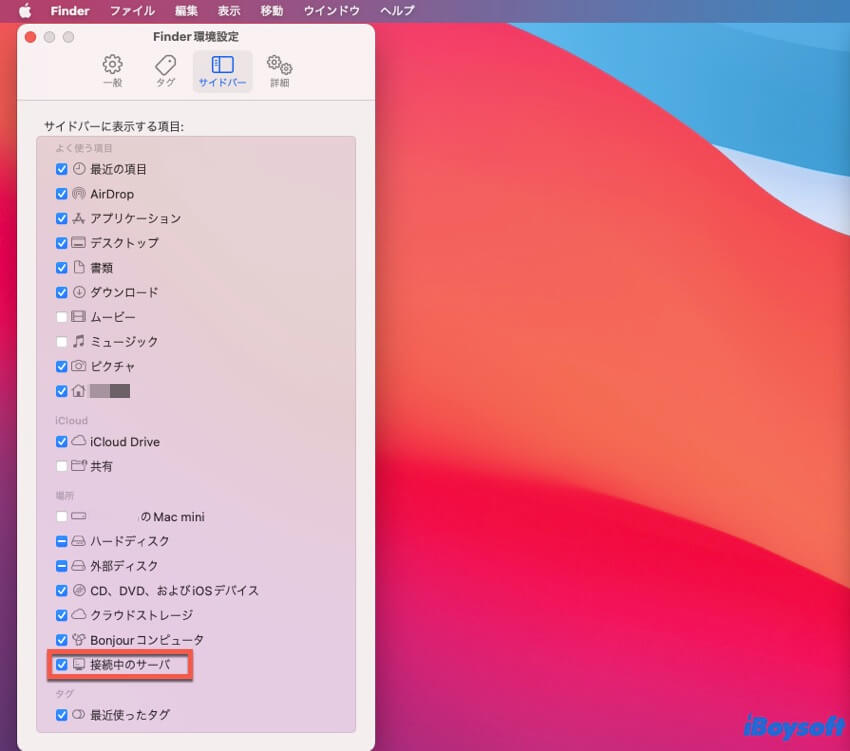Open the ウインドウ menu
Viewport: 850px width, 751px height.
tap(332, 11)
